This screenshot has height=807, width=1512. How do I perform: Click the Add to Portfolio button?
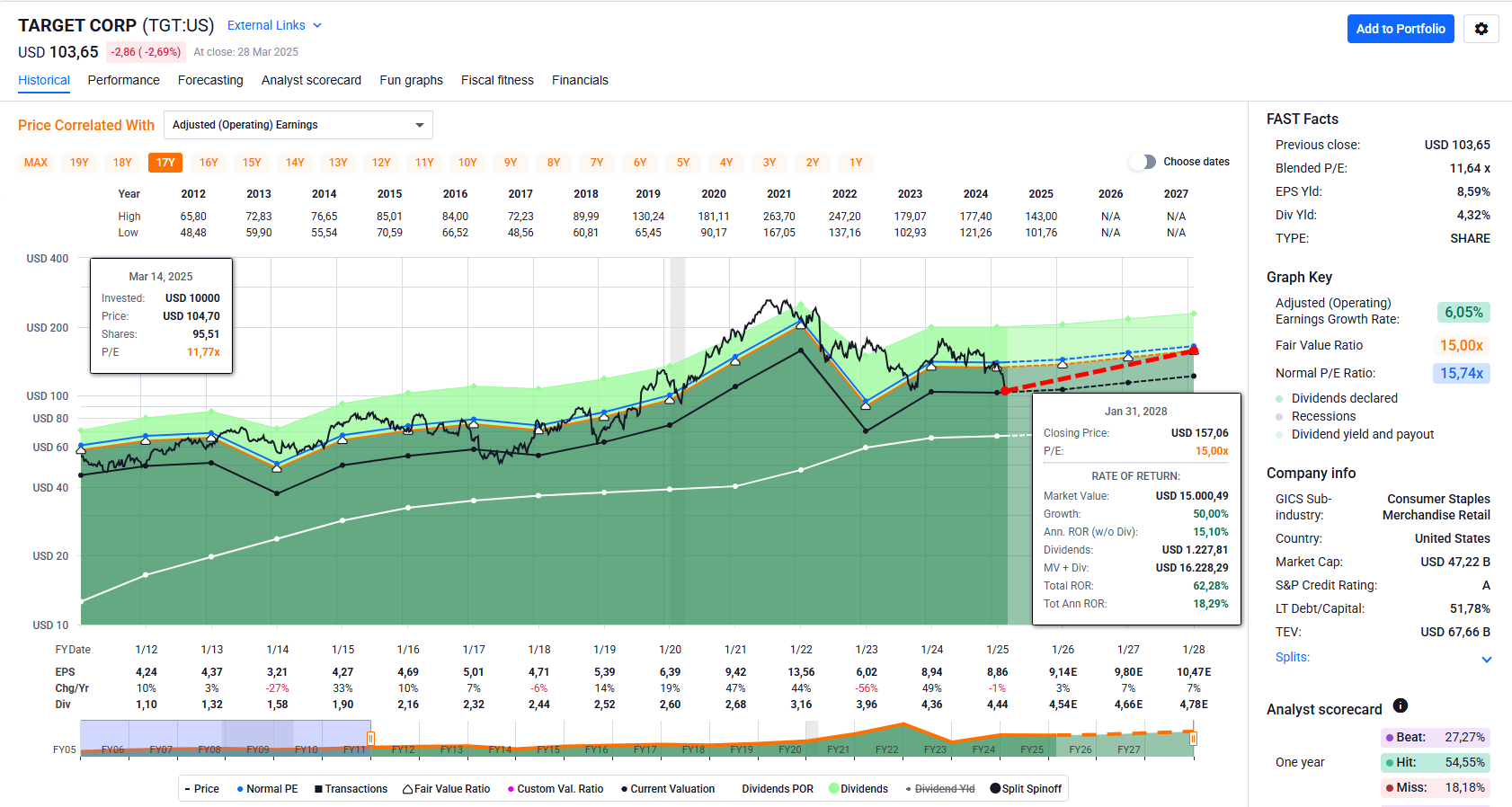pos(1400,29)
